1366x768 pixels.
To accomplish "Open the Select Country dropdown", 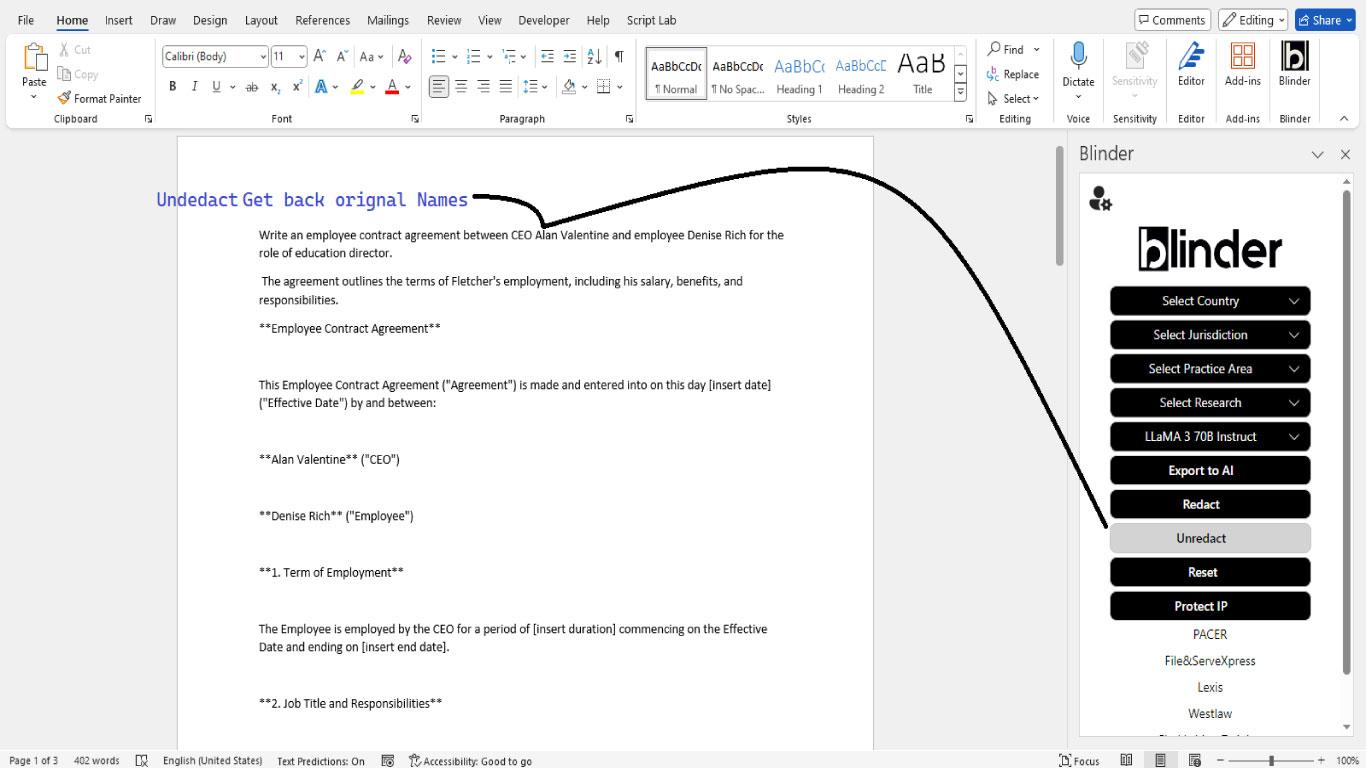I will pos(1209,300).
